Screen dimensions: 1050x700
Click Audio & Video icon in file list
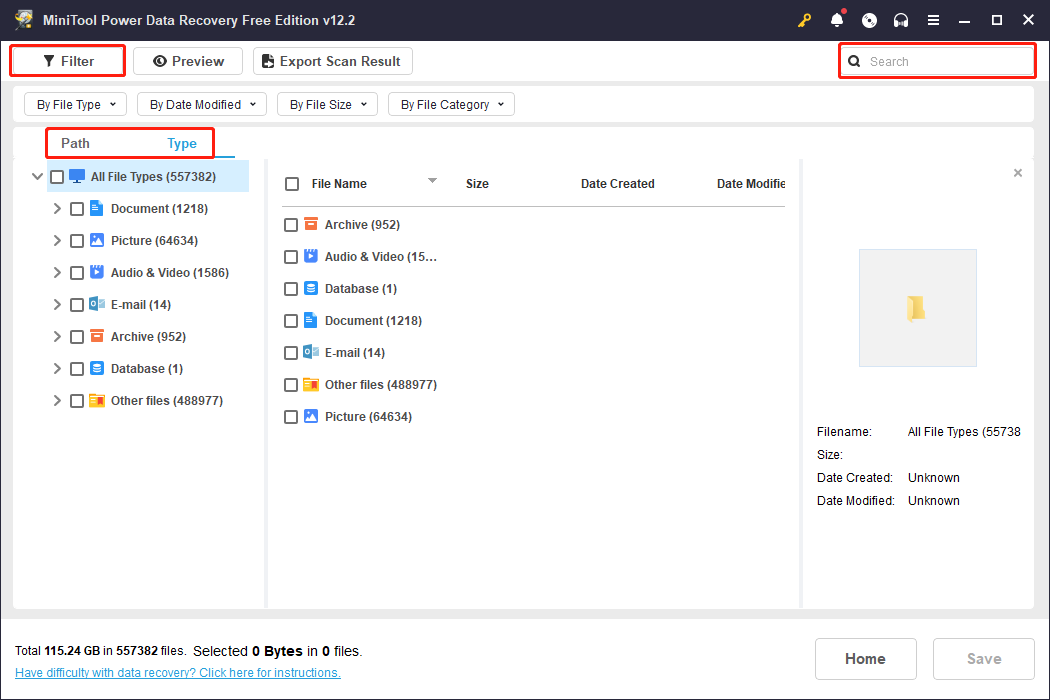(311, 256)
